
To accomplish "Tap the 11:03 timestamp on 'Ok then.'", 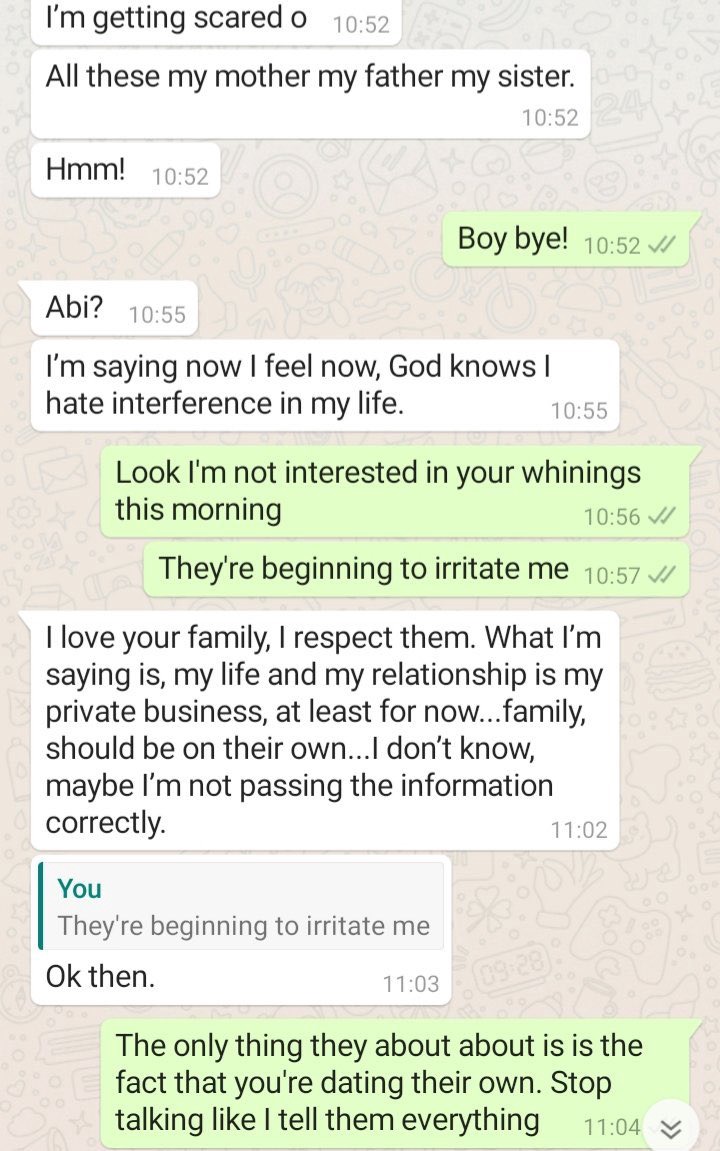I will [410, 984].
